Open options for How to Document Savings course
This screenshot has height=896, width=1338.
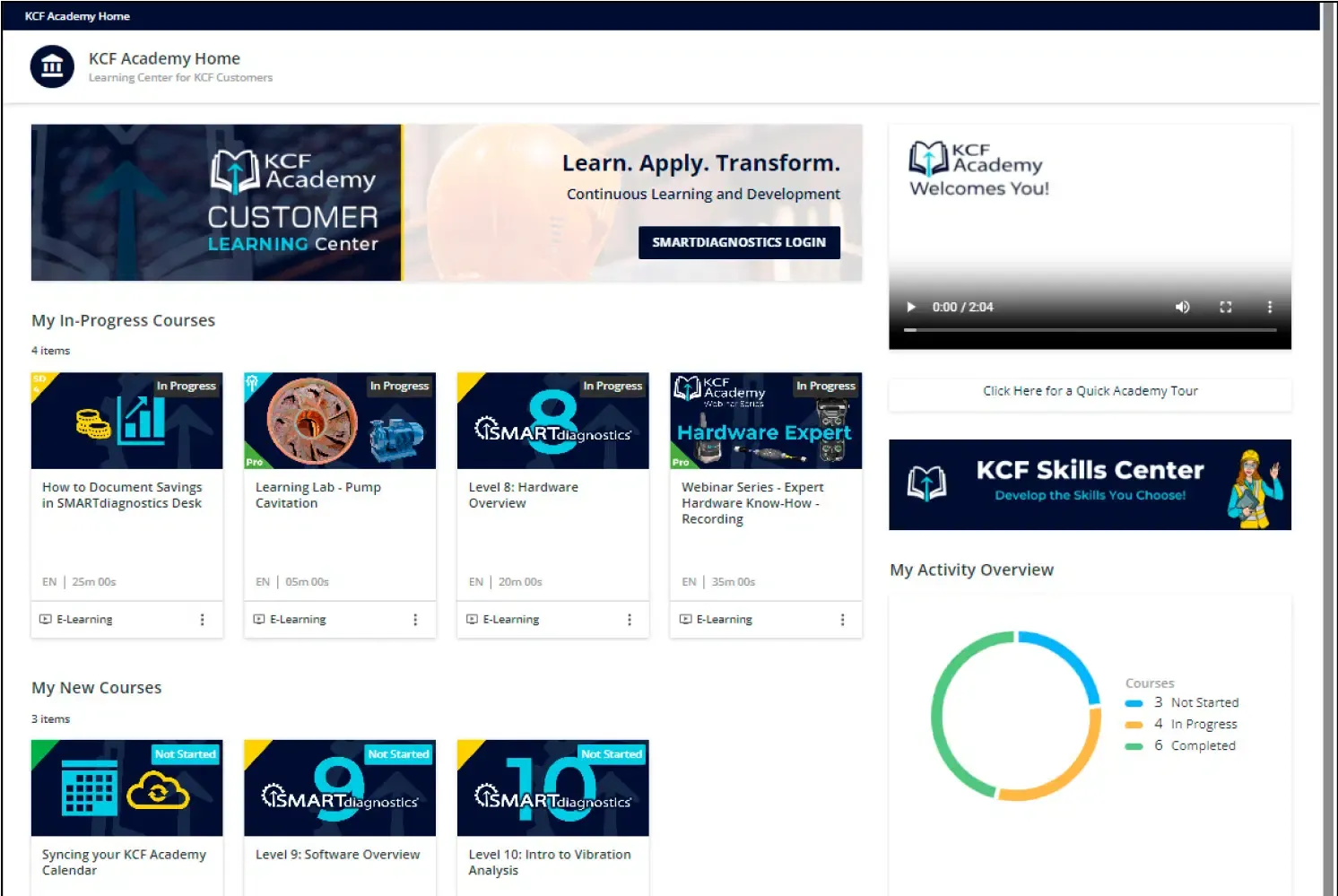(x=202, y=620)
